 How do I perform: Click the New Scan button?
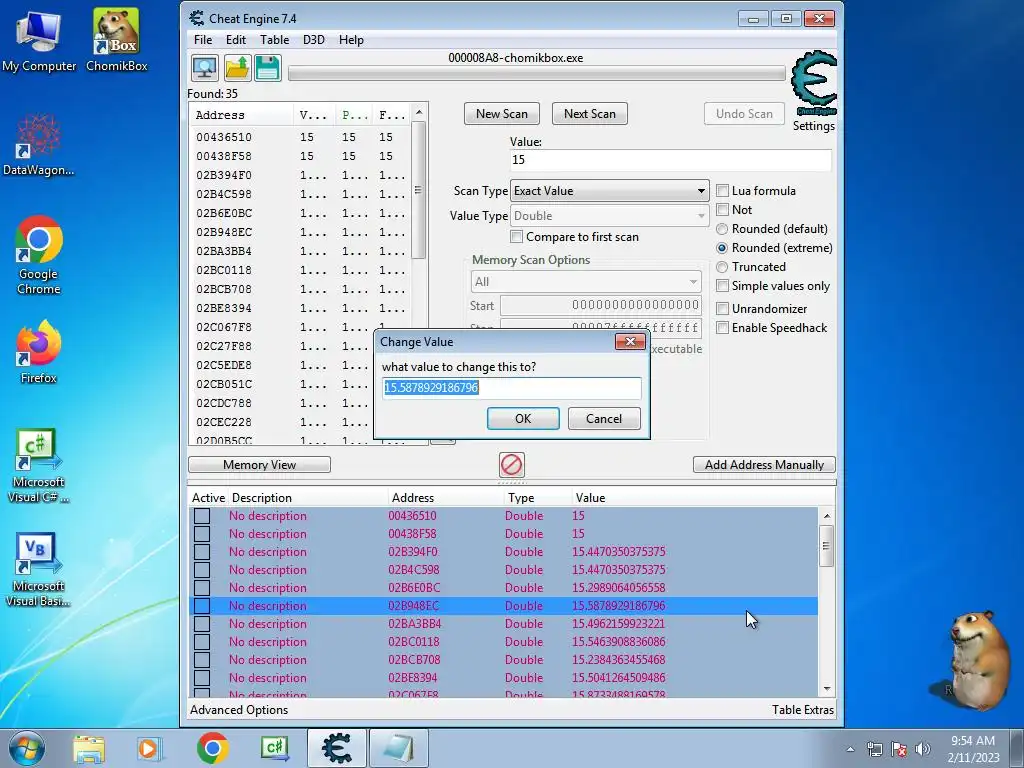[x=502, y=114]
